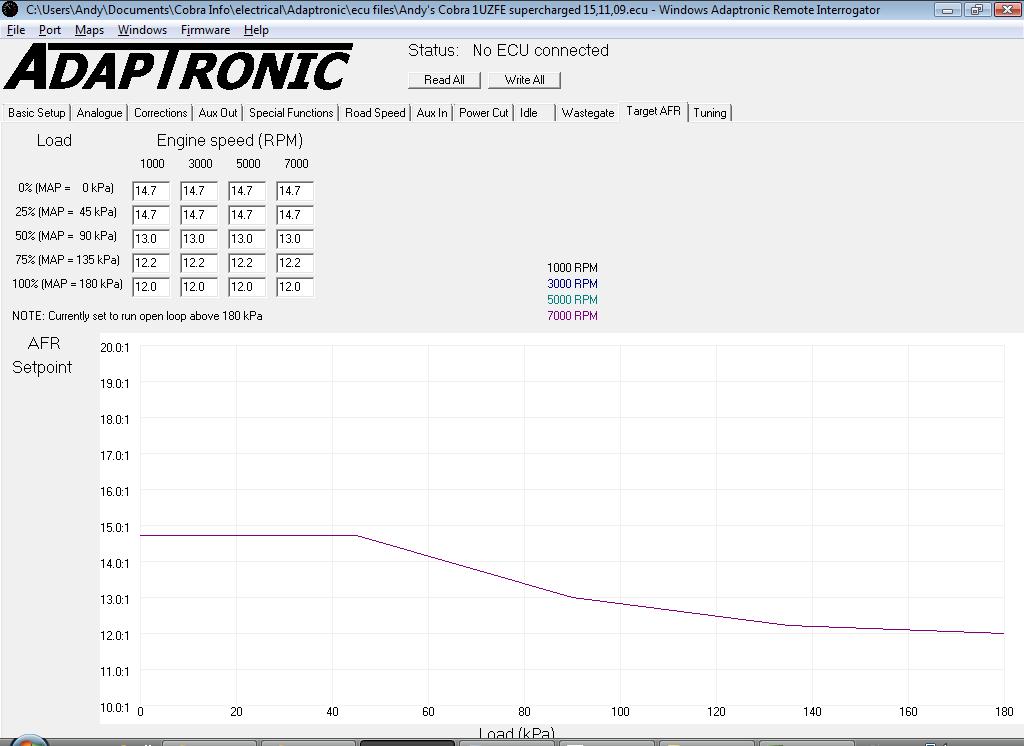1024x746 pixels.
Task: Click the Engine speed (RPM) heading
Action: coord(230,141)
